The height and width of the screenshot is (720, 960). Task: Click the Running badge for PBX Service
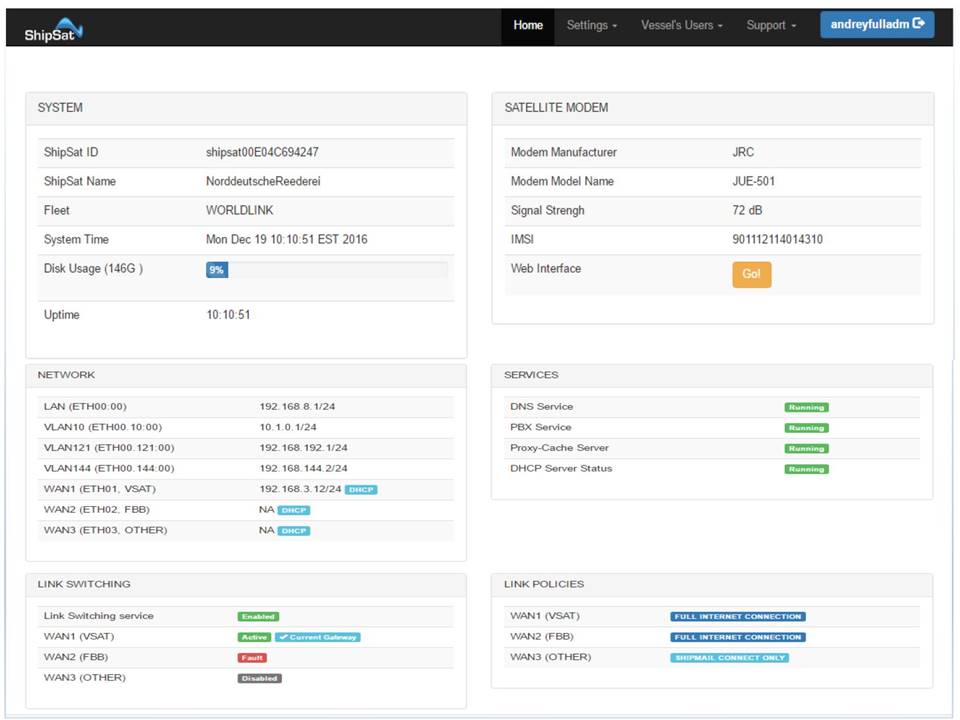click(x=806, y=428)
